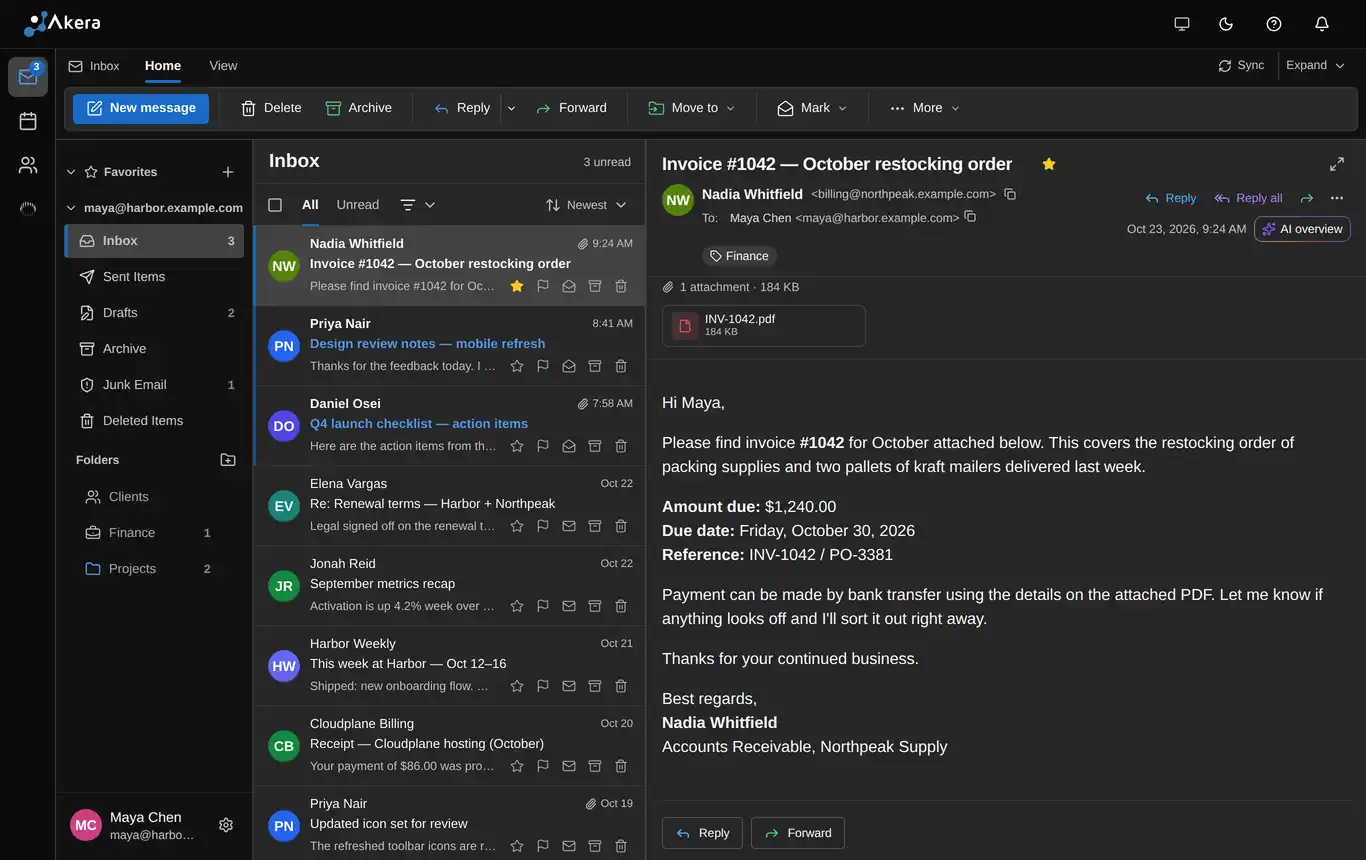The image size is (1366, 860).
Task: Mark Jonah Reid email as unread
Action: click(569, 606)
